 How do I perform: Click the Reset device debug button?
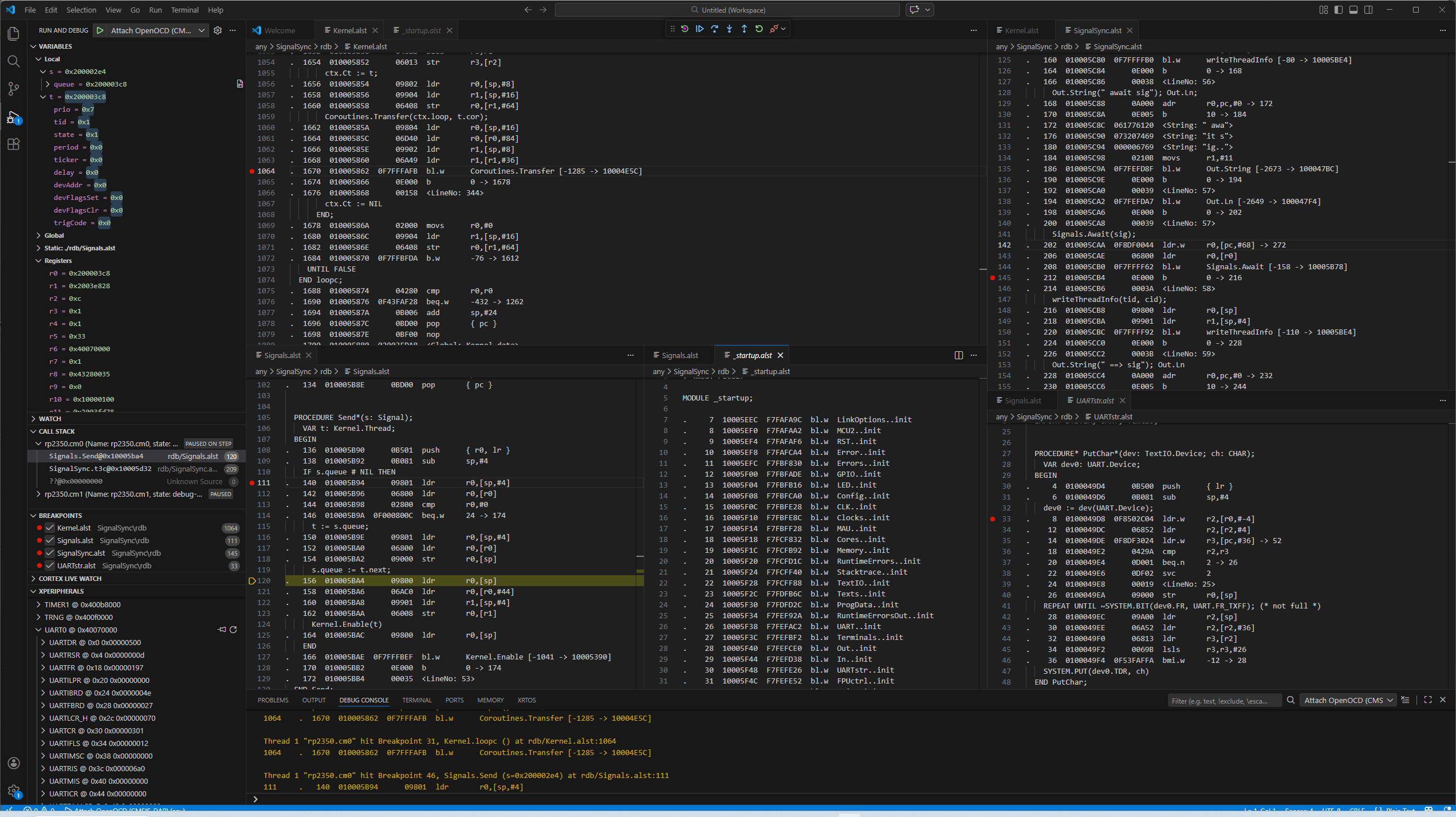tap(684, 29)
